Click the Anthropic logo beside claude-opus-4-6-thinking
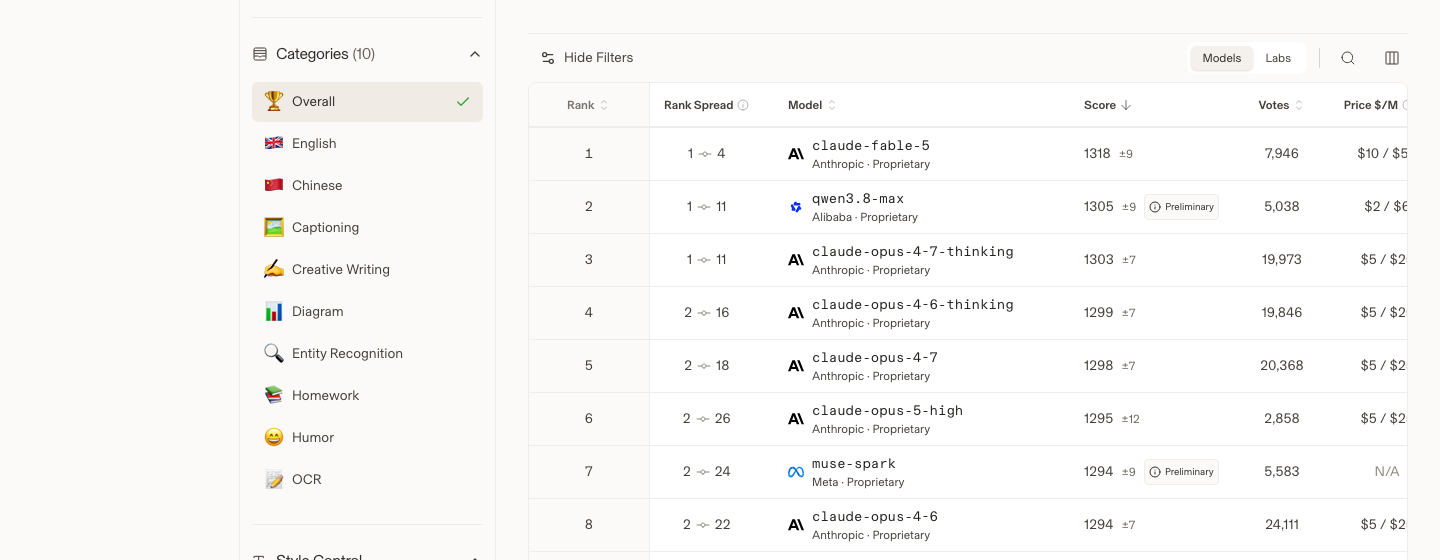The height and width of the screenshot is (560, 1440). (796, 313)
